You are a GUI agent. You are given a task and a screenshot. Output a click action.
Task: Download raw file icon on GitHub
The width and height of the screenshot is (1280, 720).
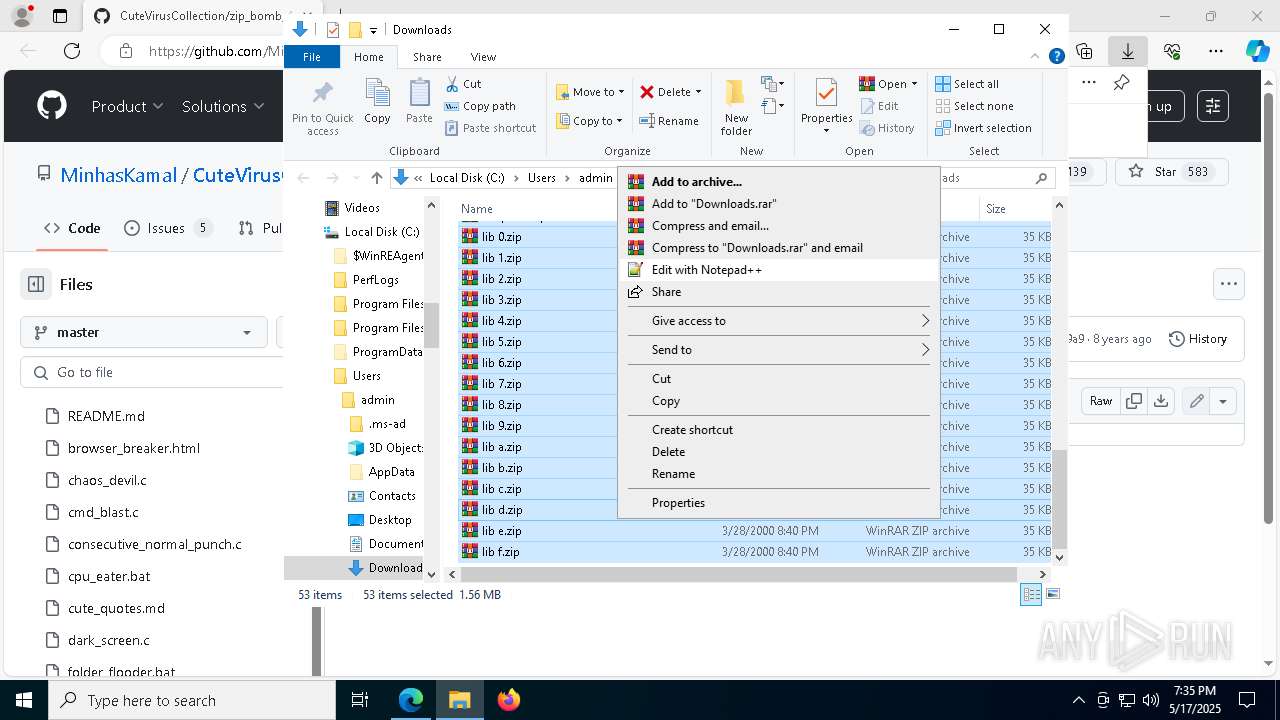coord(1160,401)
